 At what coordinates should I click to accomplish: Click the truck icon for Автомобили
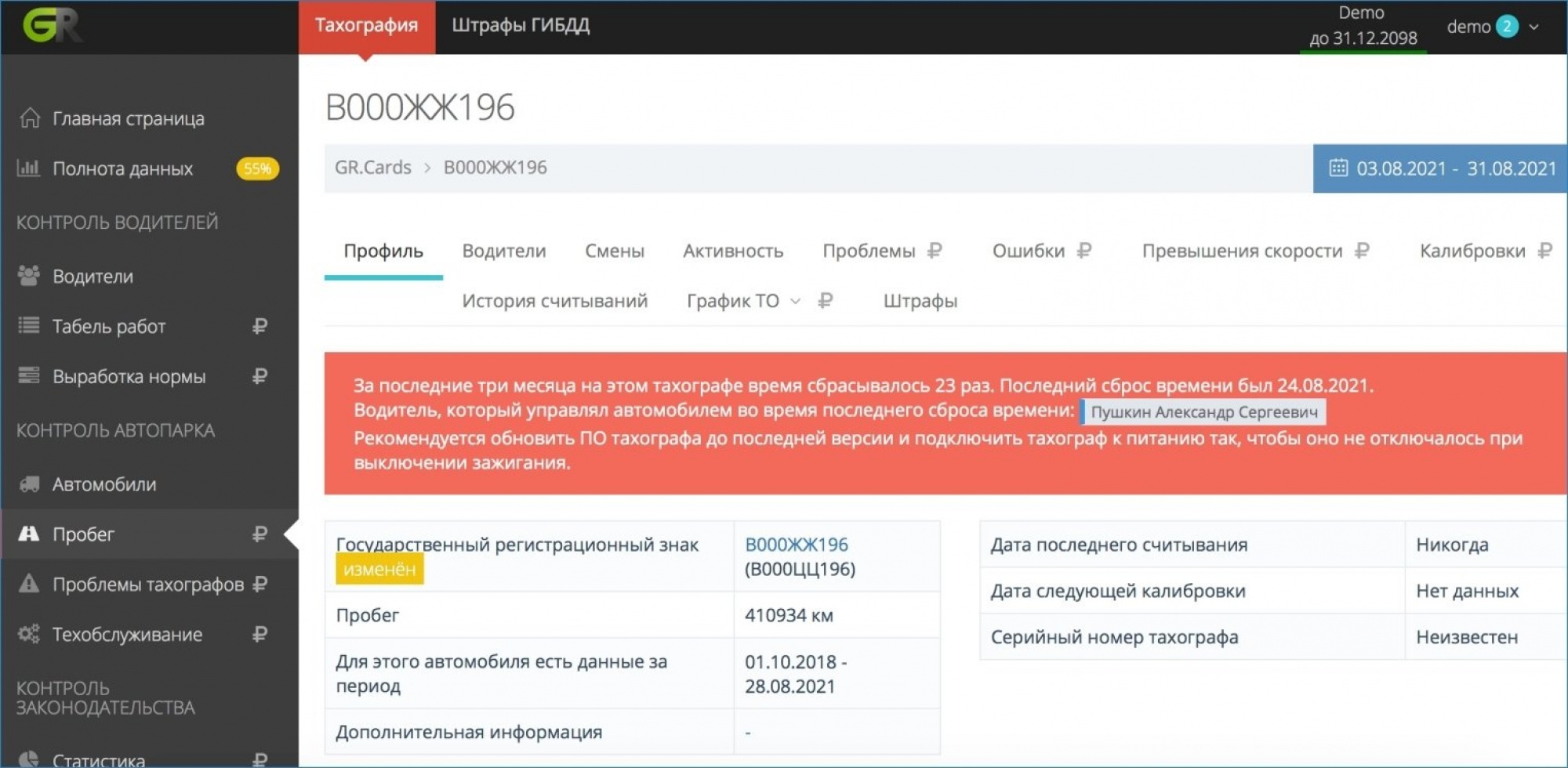(29, 484)
